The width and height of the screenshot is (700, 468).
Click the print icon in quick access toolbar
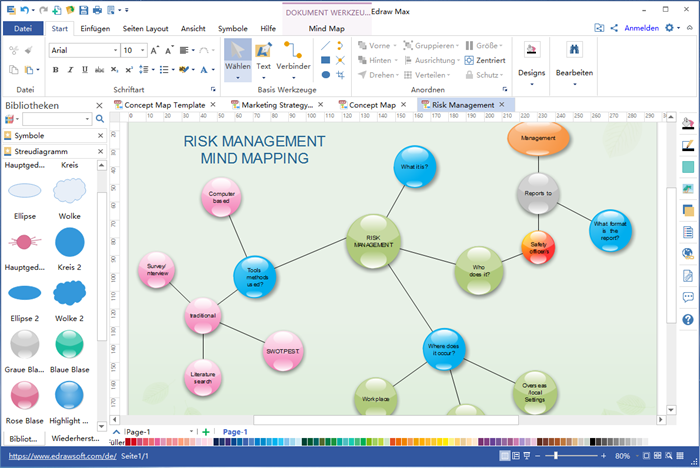97,10
